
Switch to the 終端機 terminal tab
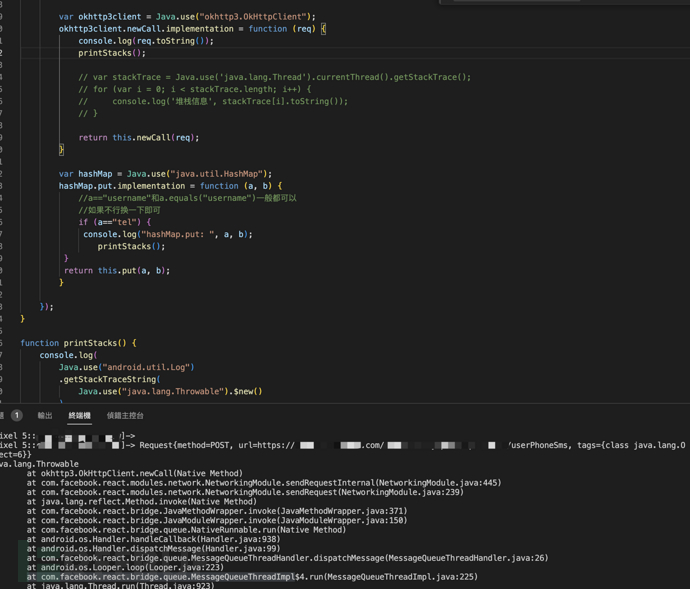pos(79,416)
